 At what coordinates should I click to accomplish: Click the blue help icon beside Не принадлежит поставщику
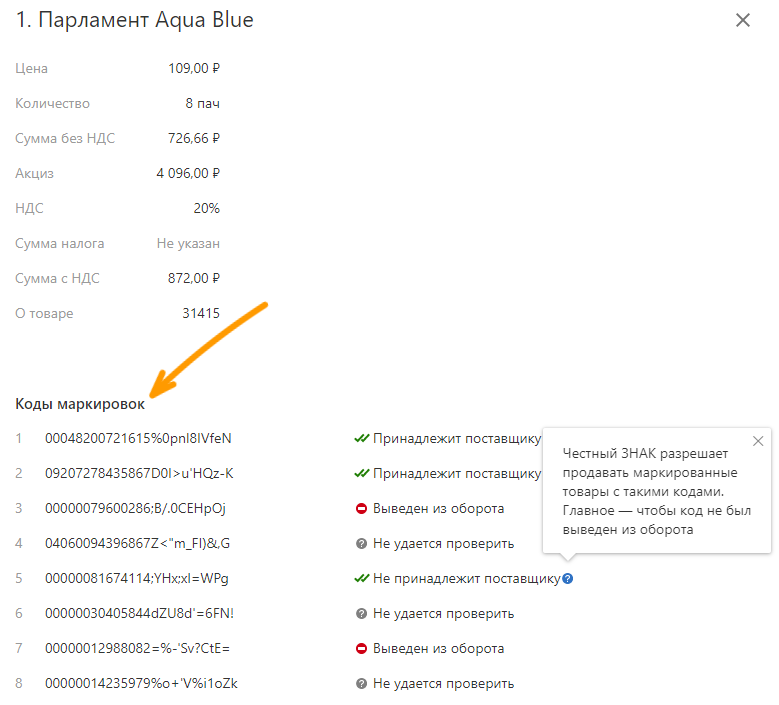click(x=568, y=578)
